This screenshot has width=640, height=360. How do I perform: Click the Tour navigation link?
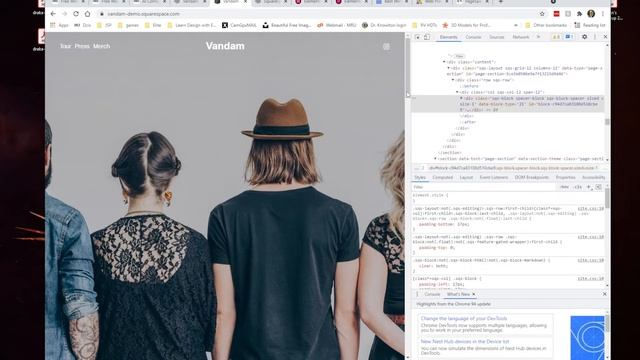[65, 46]
